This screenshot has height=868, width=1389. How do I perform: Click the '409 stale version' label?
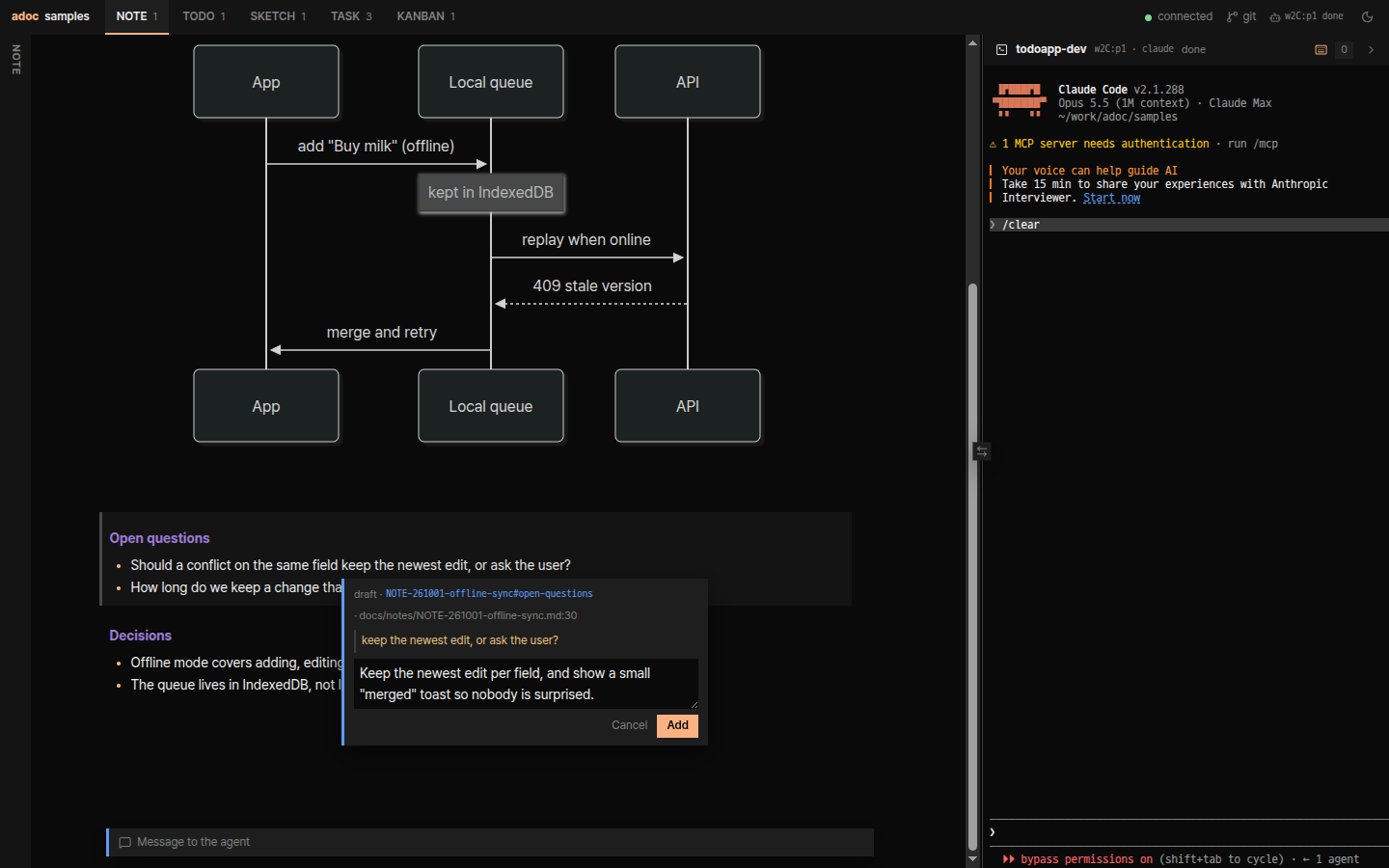click(592, 286)
